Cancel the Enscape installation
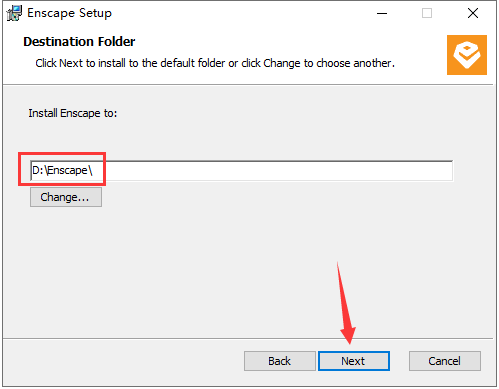This screenshot has width=499, height=389. tap(445, 361)
